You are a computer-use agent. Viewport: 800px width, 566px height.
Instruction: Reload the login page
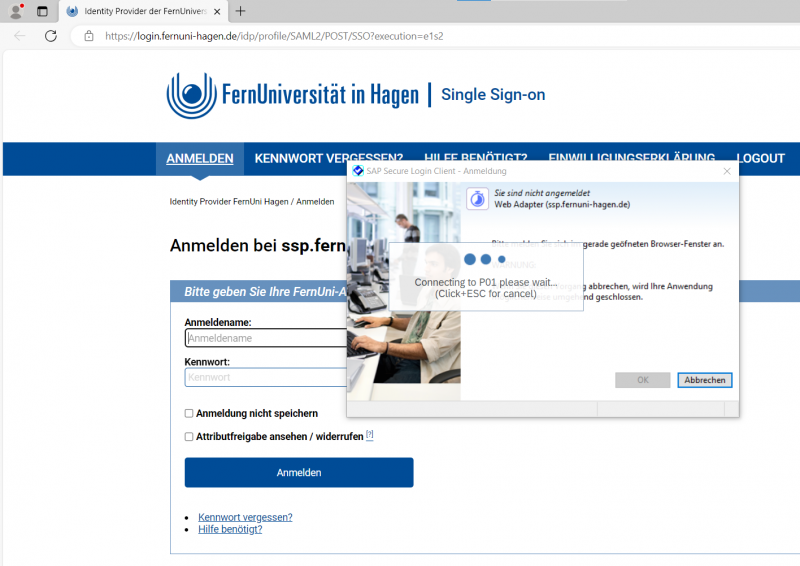click(x=51, y=36)
